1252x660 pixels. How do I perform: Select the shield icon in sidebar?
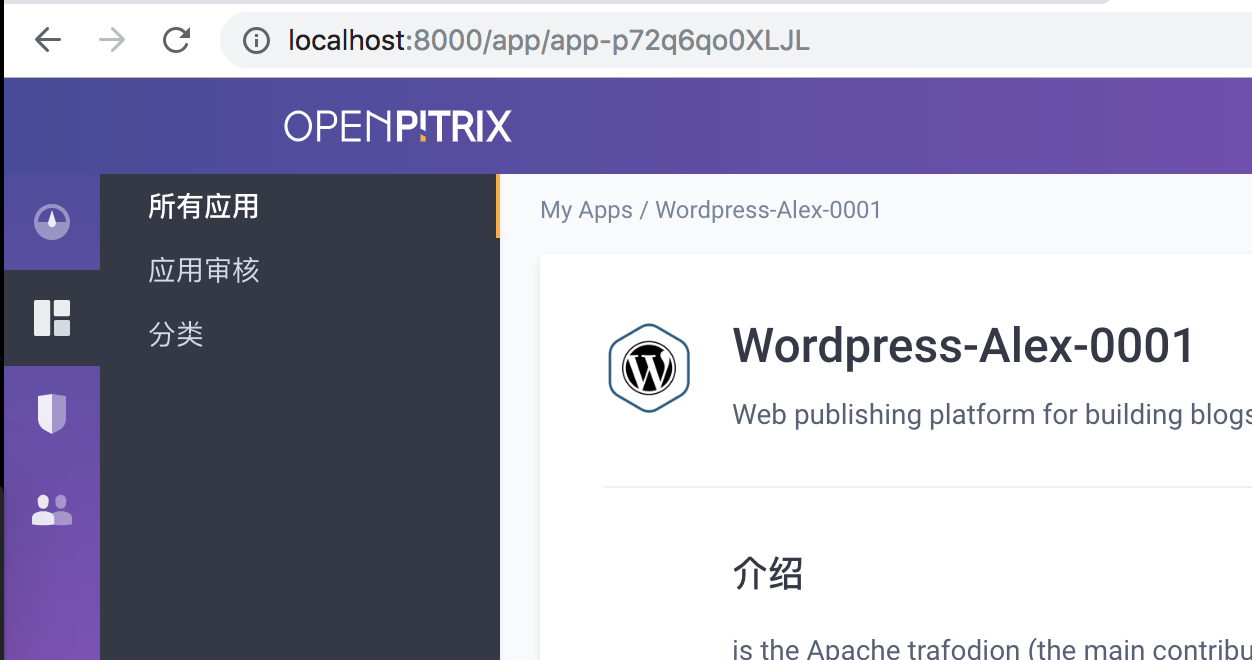tap(51, 413)
